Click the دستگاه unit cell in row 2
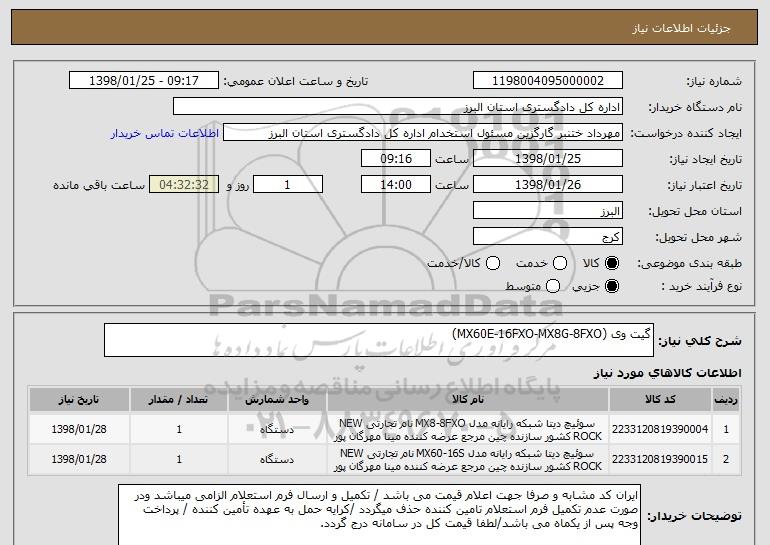770x545 pixels. coord(277,460)
